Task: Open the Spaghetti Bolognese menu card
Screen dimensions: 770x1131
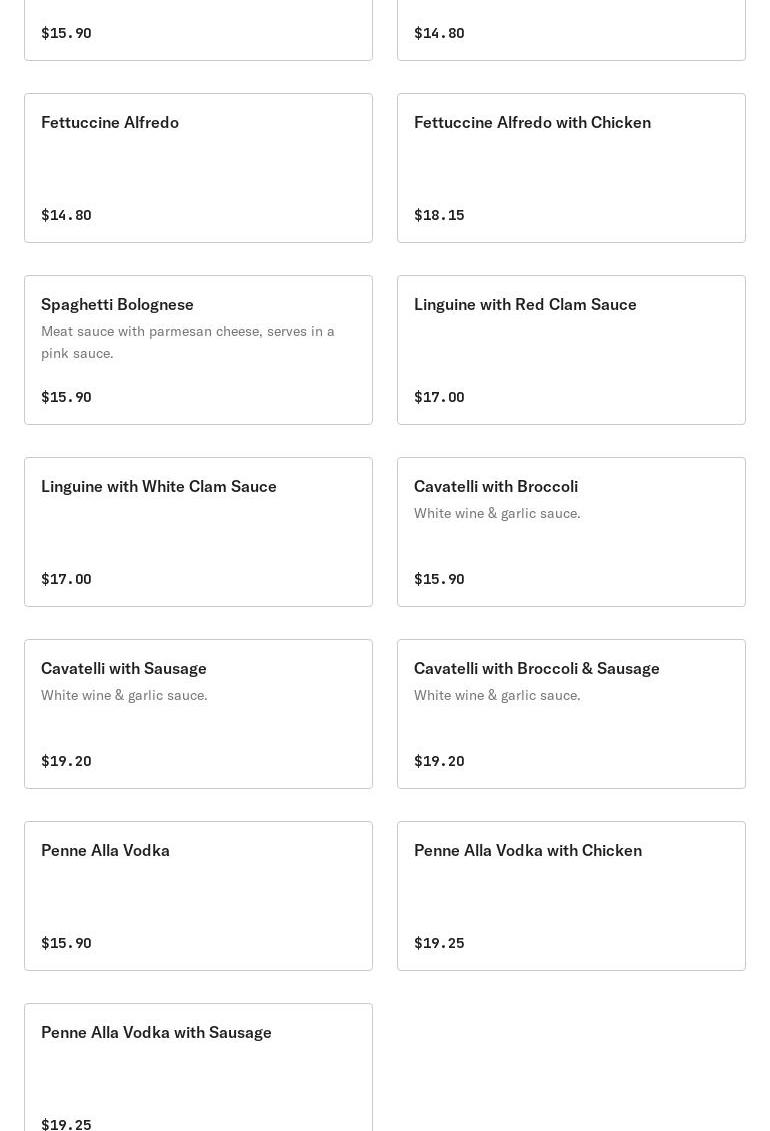Action: 198,349
